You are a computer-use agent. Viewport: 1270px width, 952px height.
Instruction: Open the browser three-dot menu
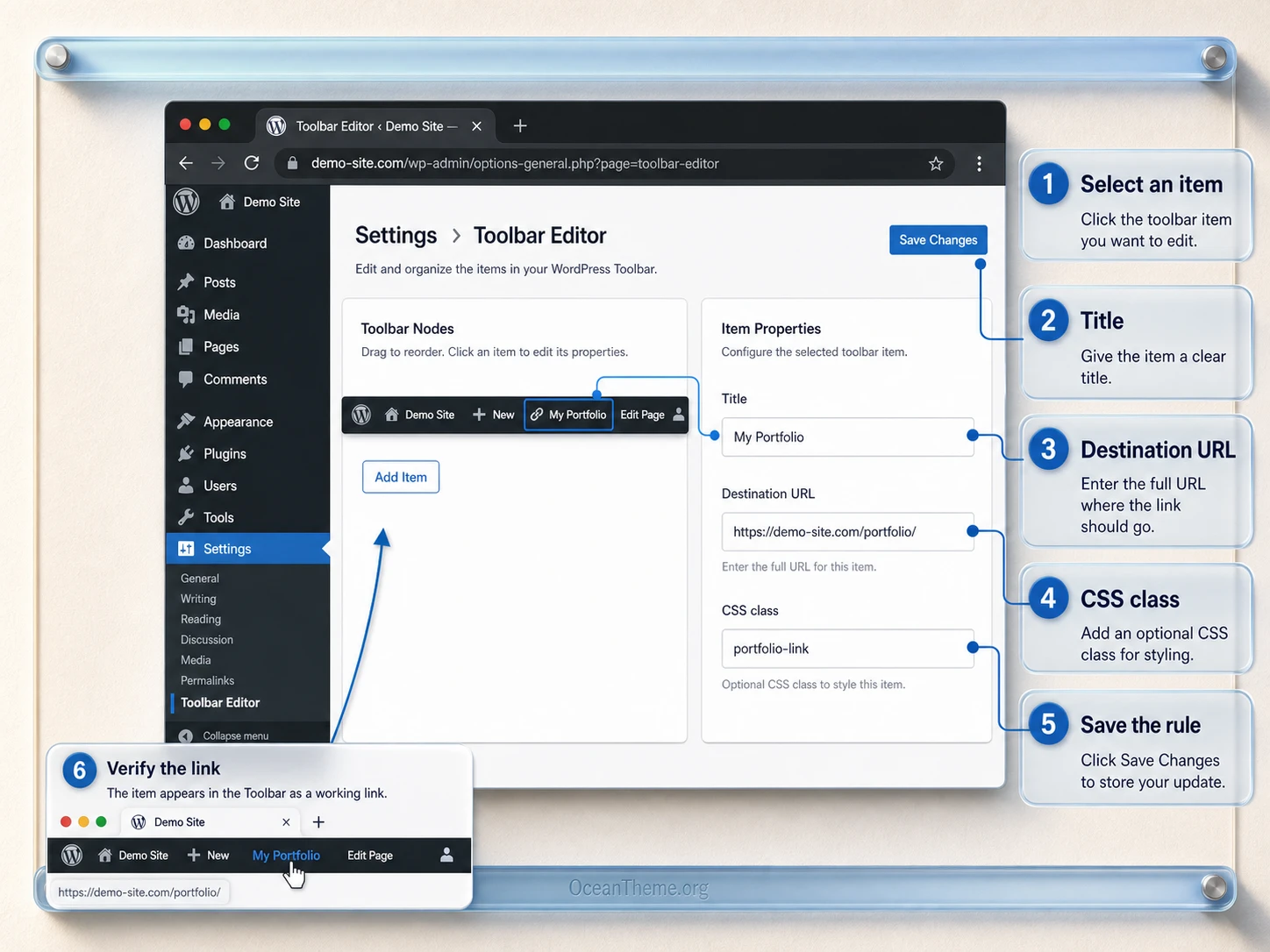coord(979,164)
